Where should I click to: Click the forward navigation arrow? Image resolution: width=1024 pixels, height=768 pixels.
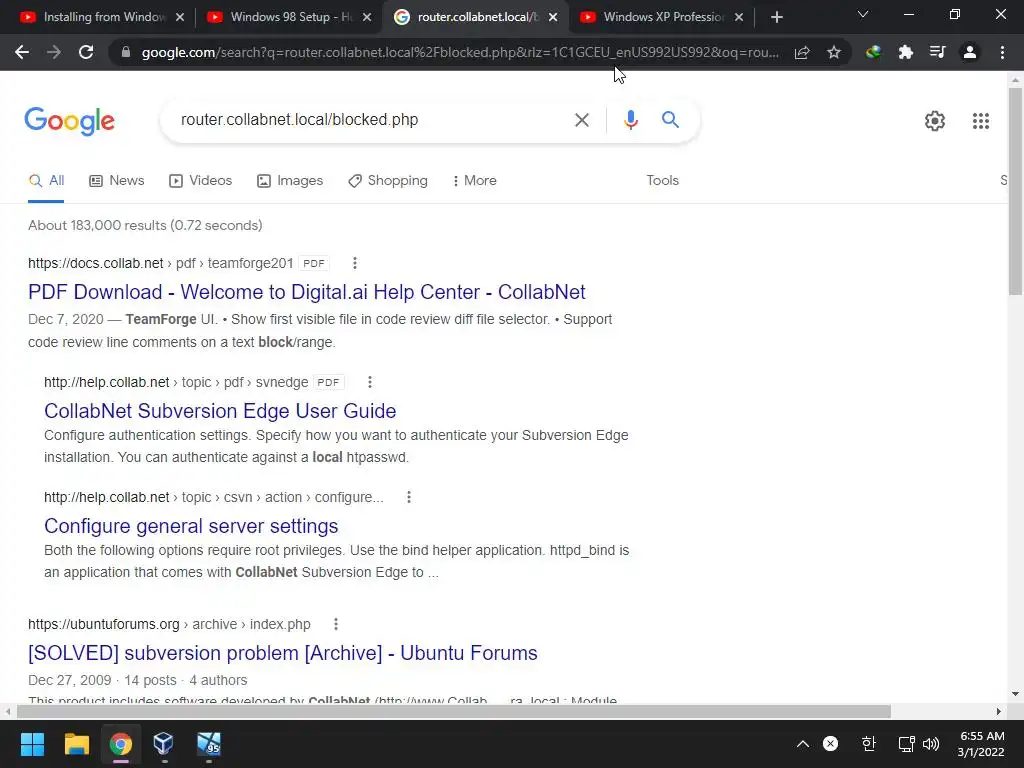pyautogui.click(x=54, y=52)
